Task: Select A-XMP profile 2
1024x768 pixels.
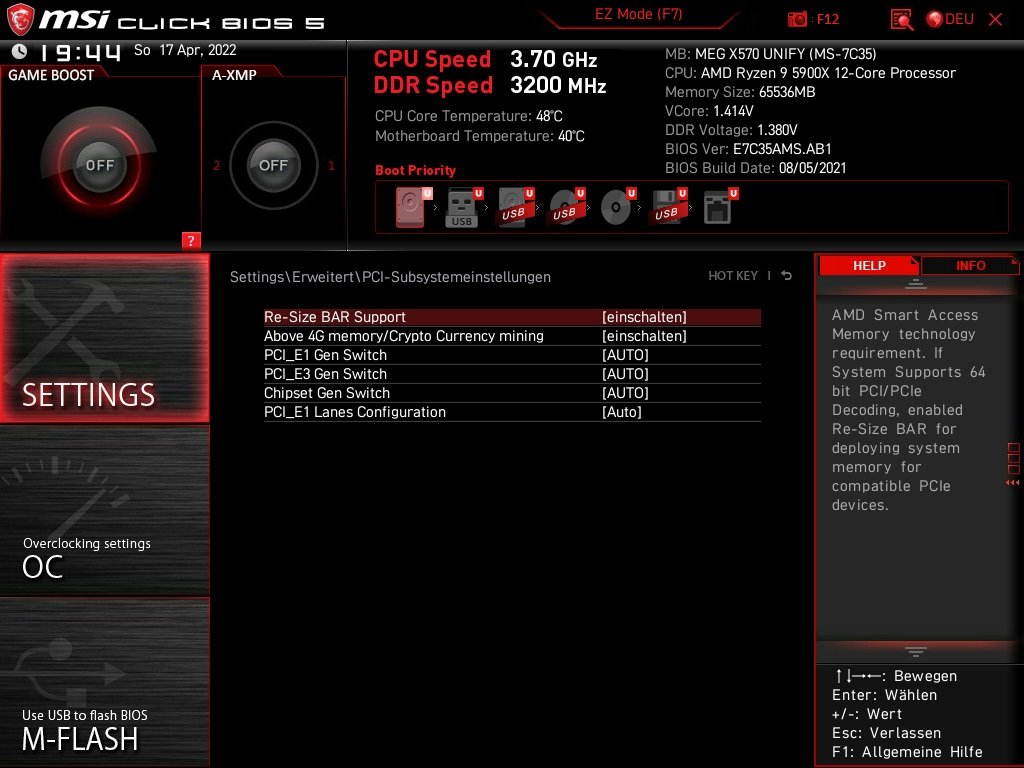Action: 216,166
